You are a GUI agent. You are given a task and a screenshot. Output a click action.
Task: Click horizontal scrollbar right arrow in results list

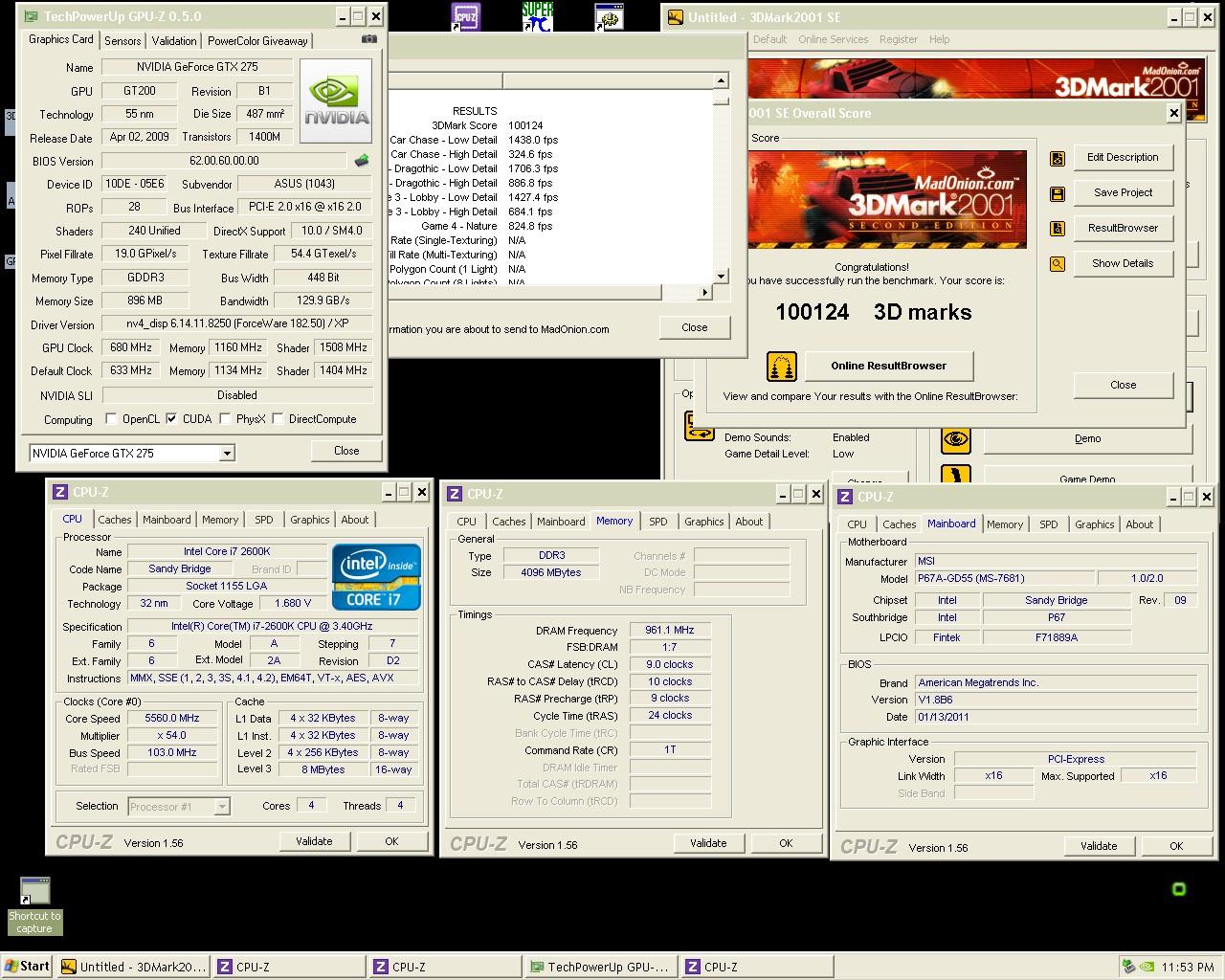tap(705, 292)
